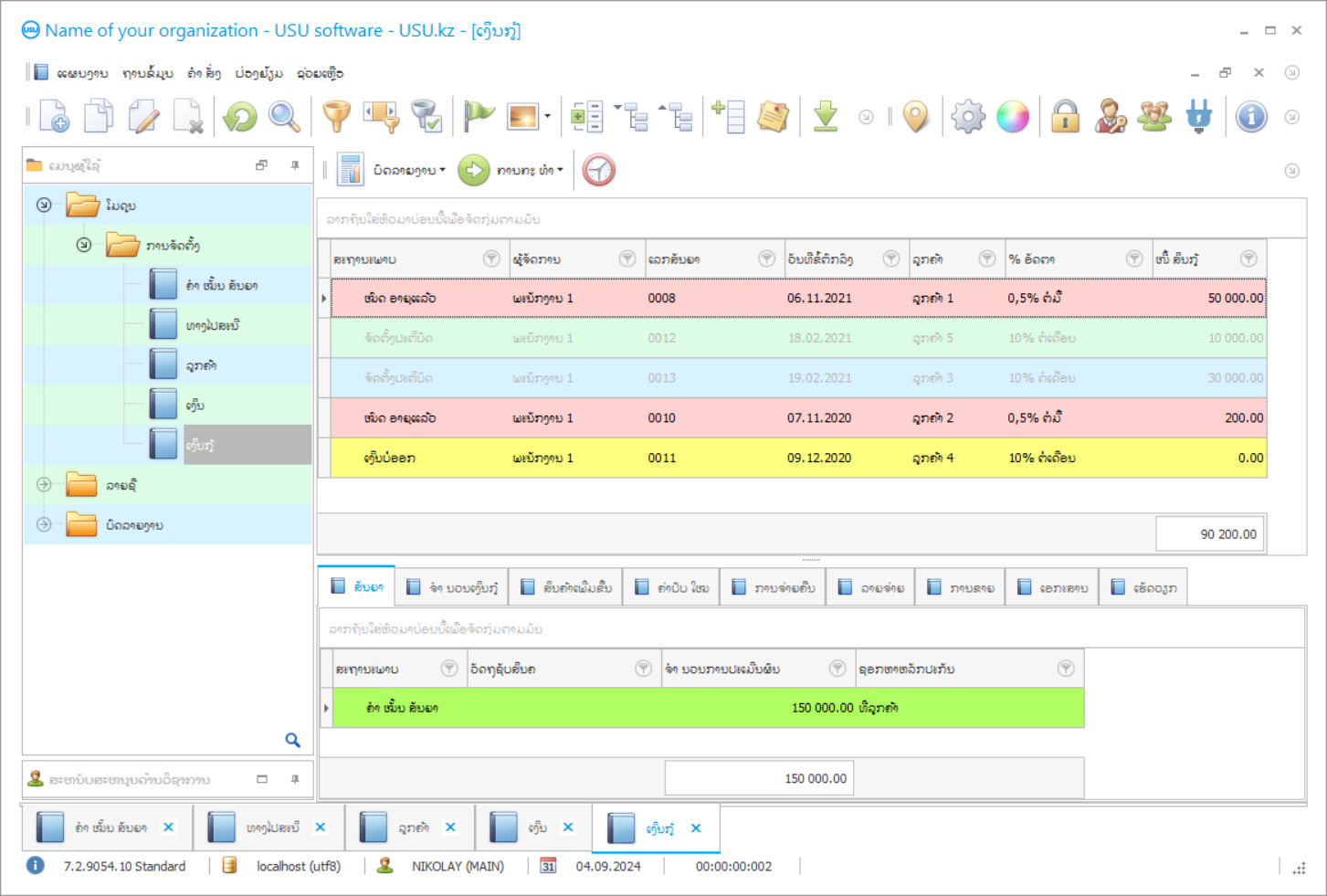
Task: Open the first item in the menu bar
Action: (x=82, y=73)
